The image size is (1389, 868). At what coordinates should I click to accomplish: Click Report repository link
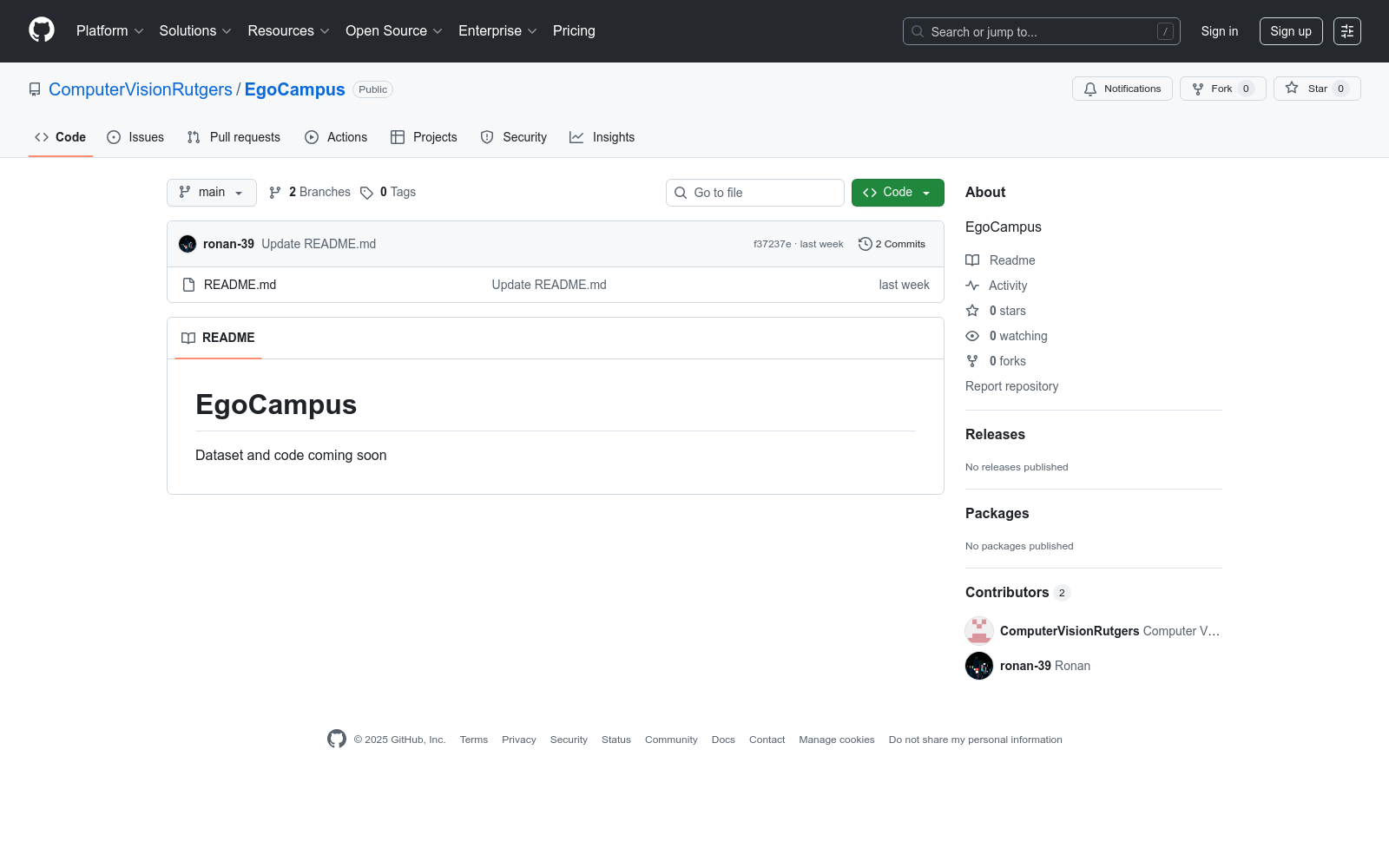1011,386
